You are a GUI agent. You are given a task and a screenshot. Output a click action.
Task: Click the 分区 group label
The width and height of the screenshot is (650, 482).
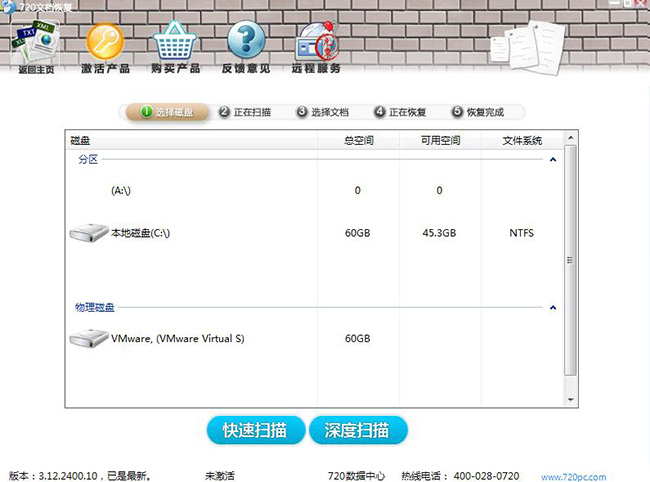coord(88,160)
